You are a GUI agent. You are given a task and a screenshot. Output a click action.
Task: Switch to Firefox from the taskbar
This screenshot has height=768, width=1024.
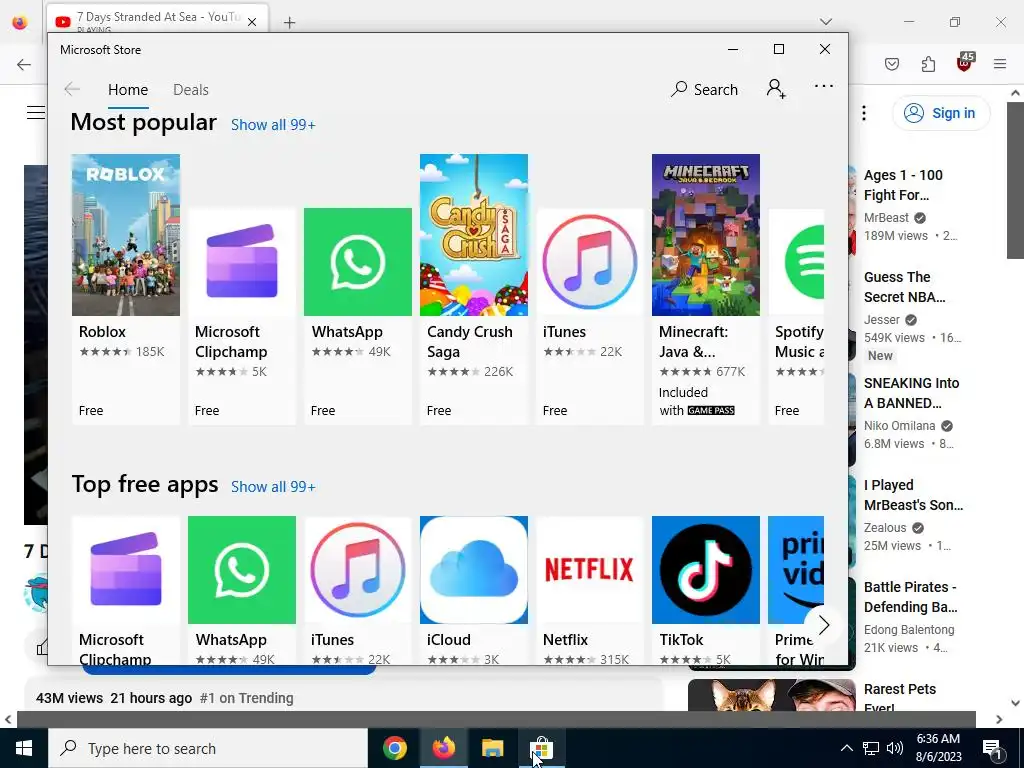tap(443, 748)
